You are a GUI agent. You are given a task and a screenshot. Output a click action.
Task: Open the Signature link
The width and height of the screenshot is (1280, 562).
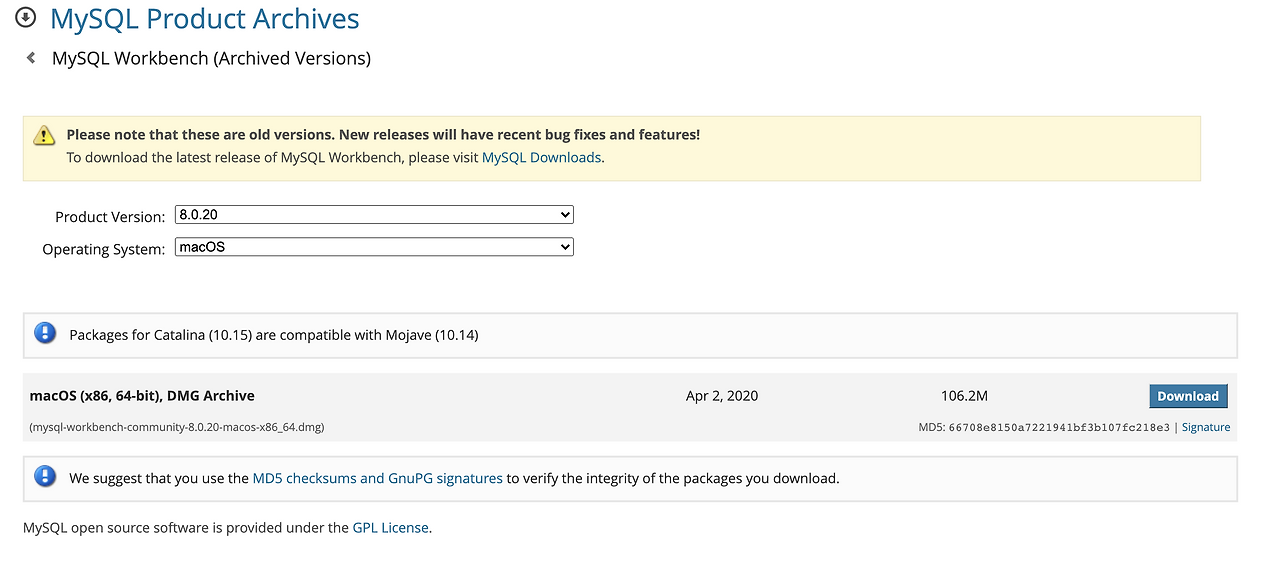pyautogui.click(x=1206, y=427)
